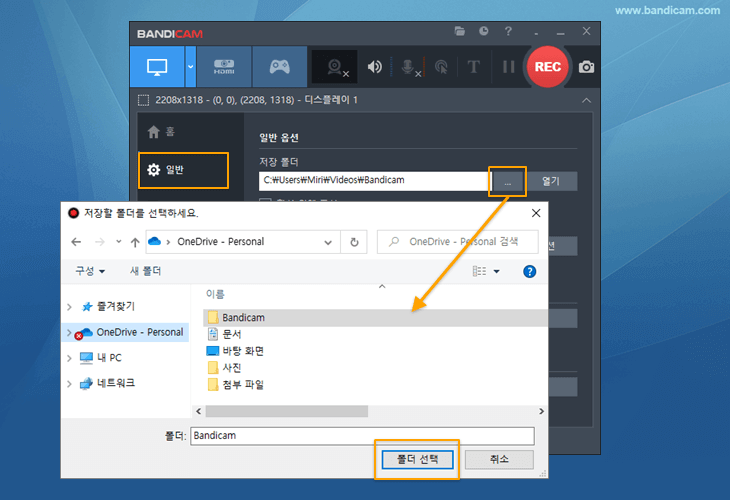Expand the 즐겨찾기 tree node
730x500 pixels.
tap(69, 307)
